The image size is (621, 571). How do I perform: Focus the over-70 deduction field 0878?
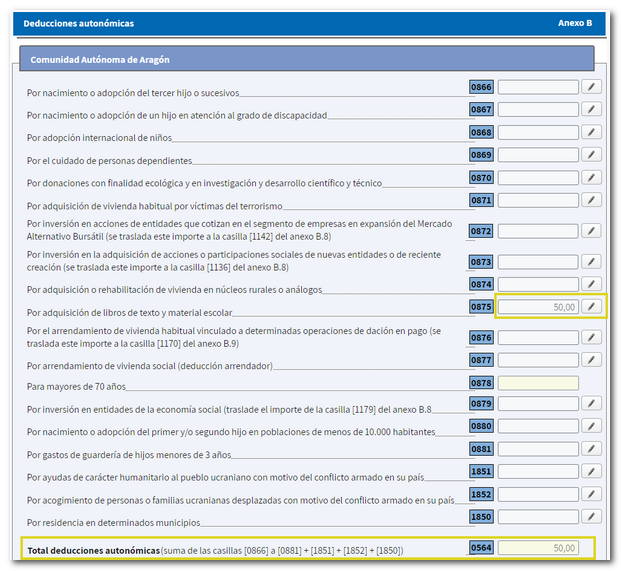pos(538,383)
